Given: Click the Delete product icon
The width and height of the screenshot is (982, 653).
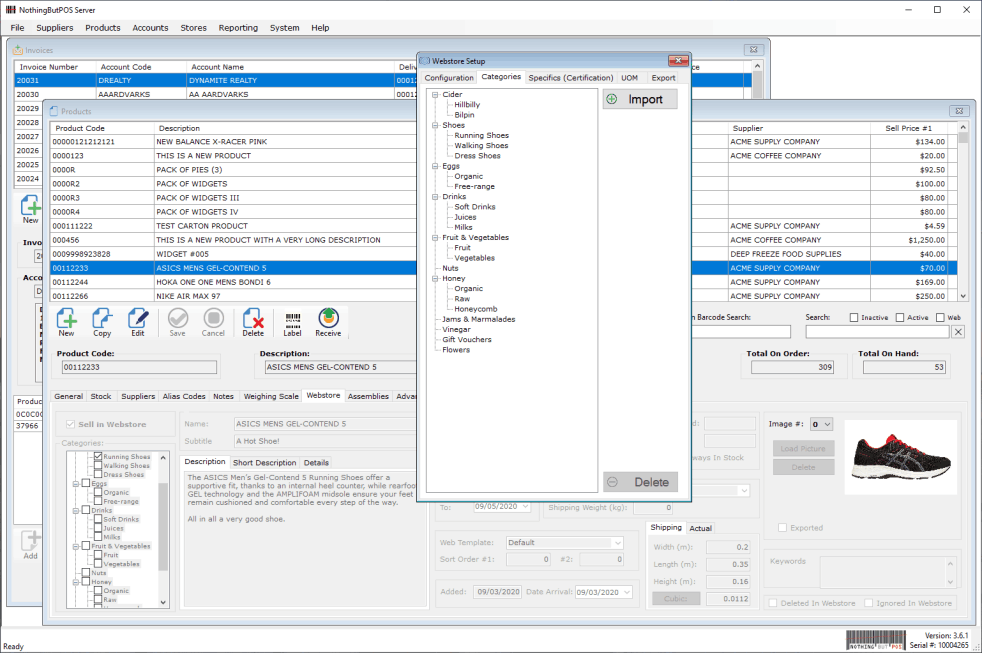Looking at the screenshot, I should (x=254, y=322).
